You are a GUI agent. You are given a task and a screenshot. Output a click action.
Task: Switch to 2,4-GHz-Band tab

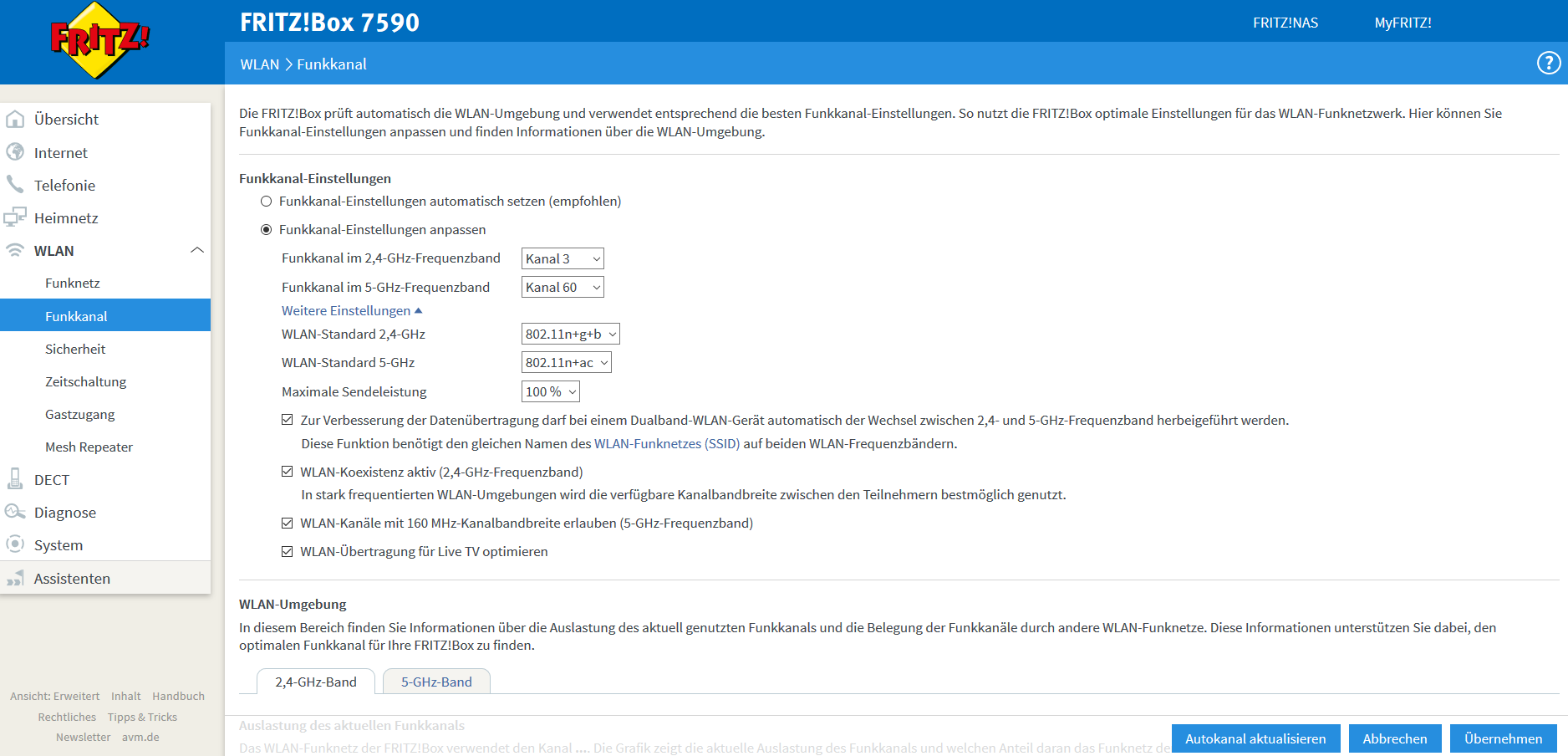pos(316,682)
